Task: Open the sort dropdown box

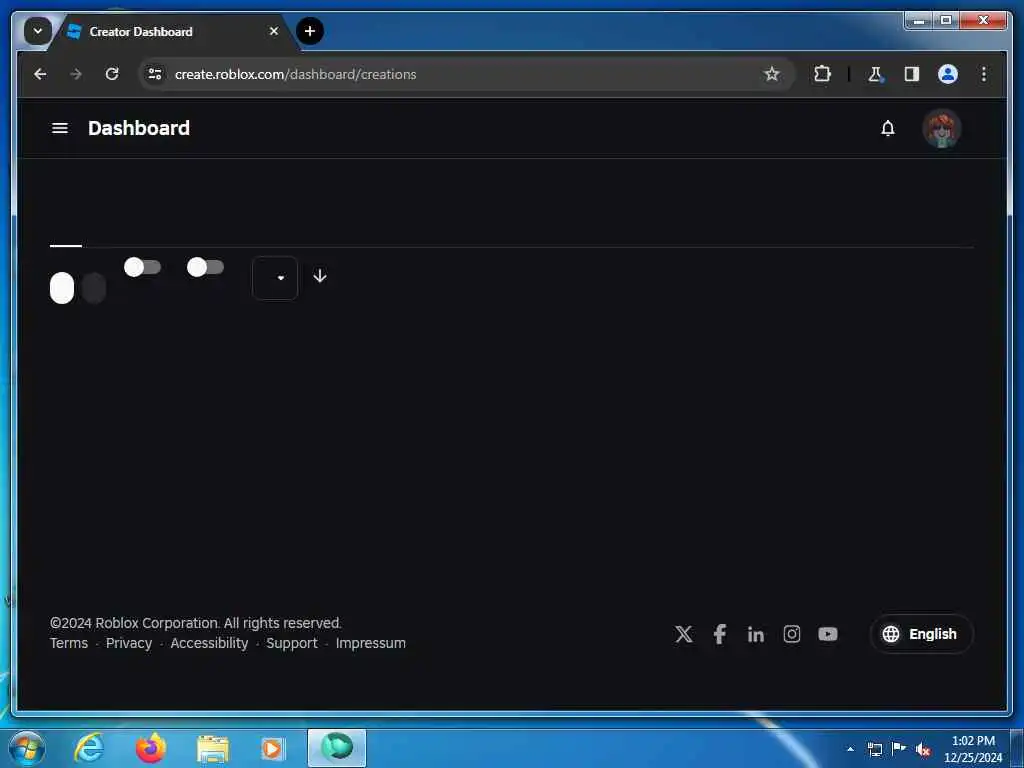Action: pos(275,278)
